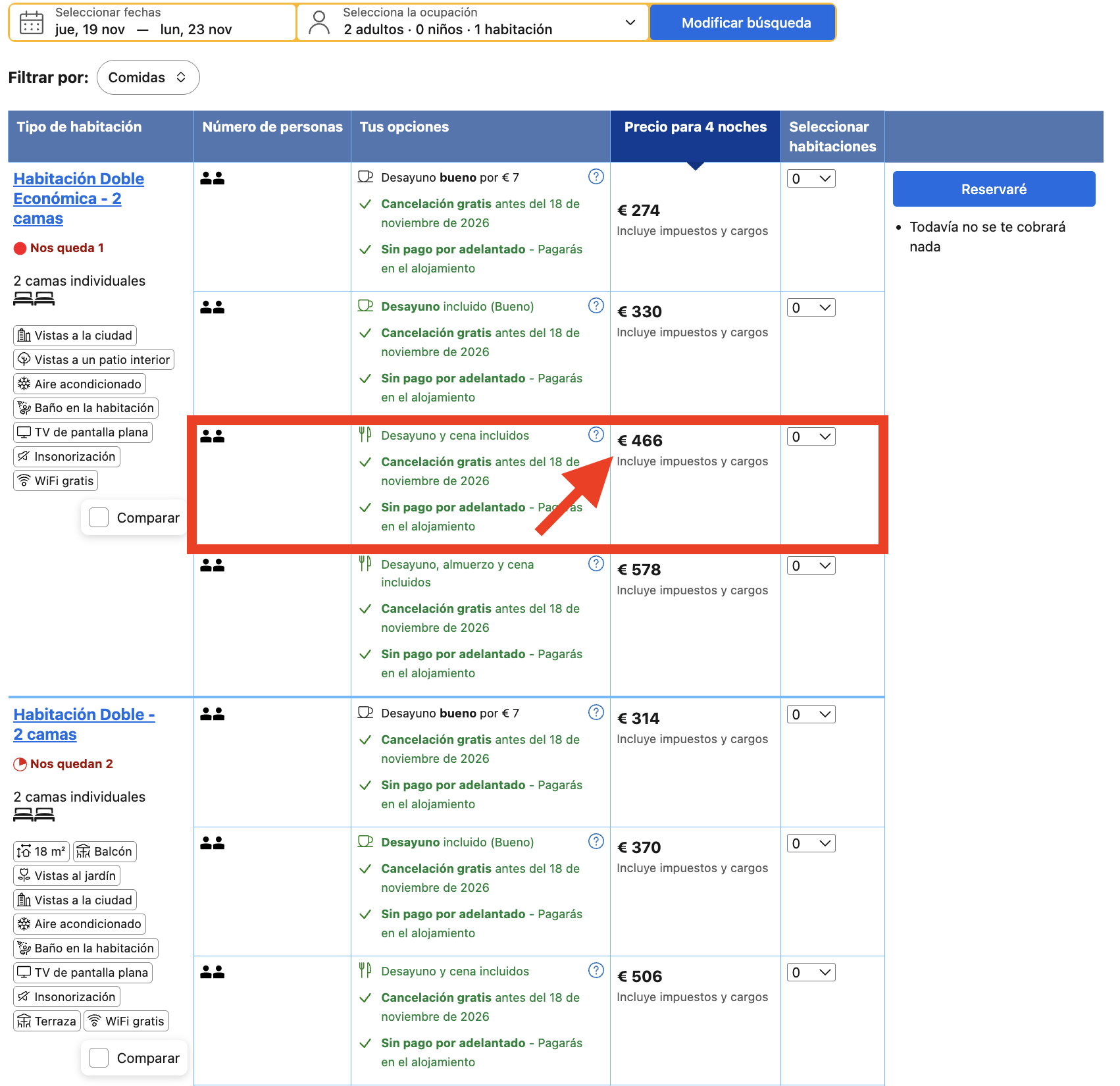
Task: Open the Habitación Doble Económica - 2 camas link
Action: (x=78, y=199)
